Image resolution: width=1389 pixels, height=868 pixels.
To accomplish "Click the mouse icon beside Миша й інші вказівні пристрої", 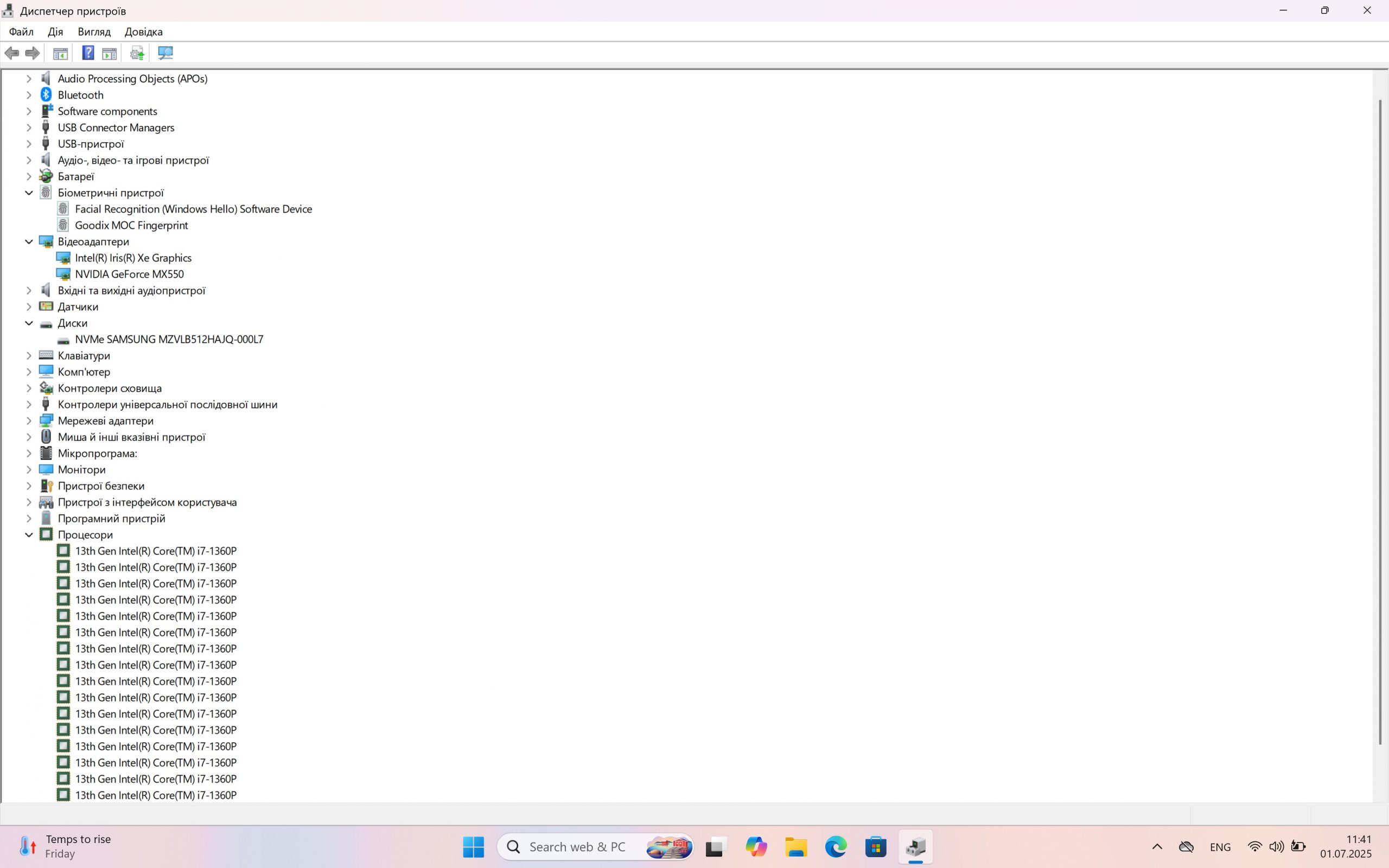I will click(46, 437).
